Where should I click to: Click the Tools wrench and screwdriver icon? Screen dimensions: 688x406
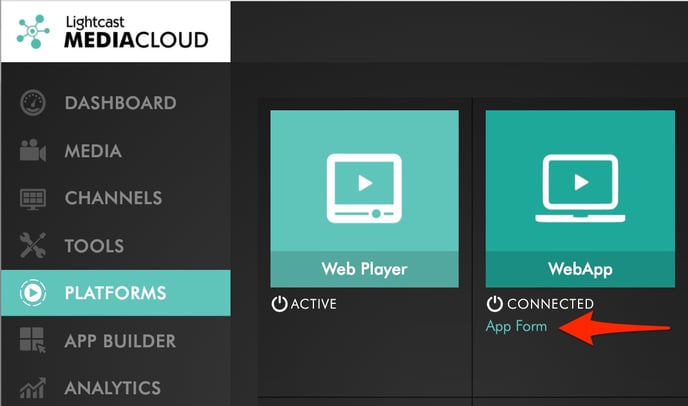click(x=33, y=245)
